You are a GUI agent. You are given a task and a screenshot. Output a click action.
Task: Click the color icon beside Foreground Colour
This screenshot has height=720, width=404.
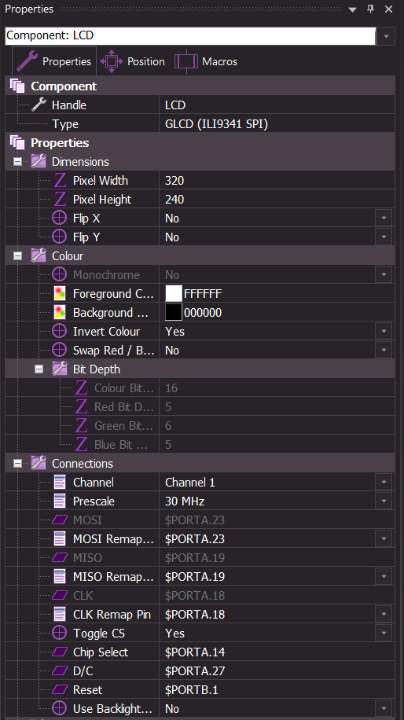point(60,293)
